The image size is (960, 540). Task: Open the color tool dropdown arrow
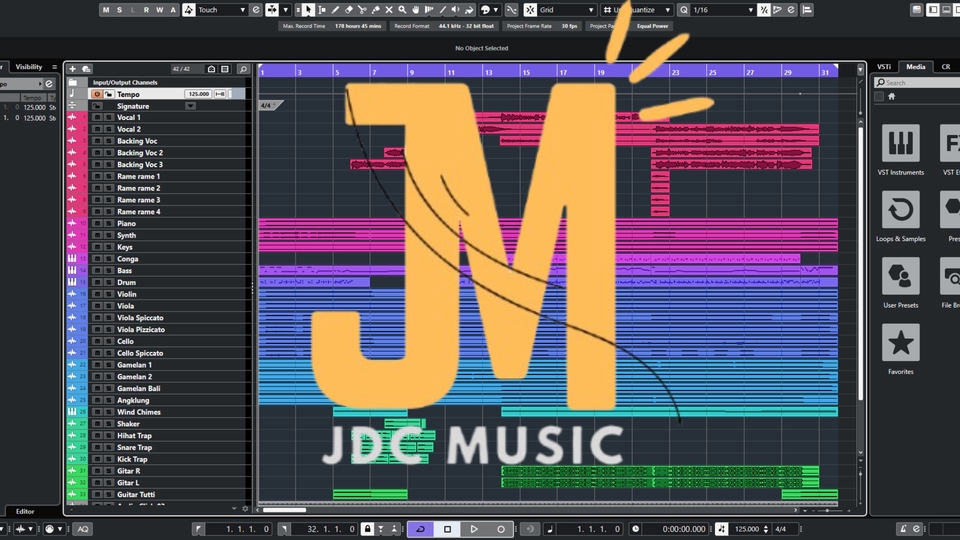coord(496,10)
